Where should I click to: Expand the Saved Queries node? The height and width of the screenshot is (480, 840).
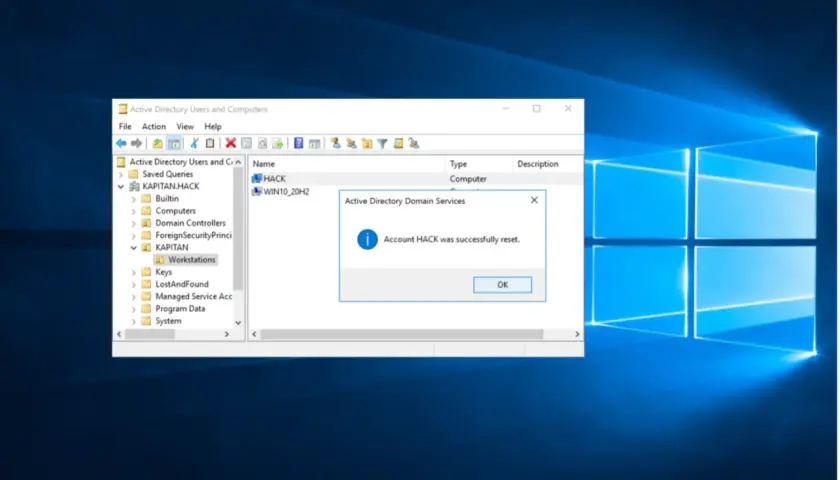tap(121, 174)
